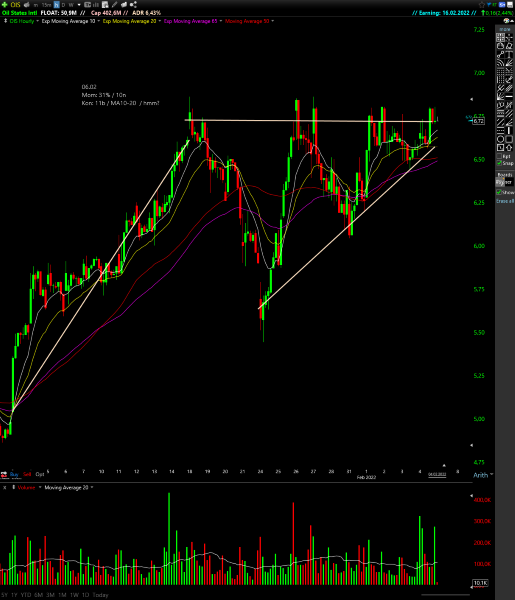Click the more link above drawing tools

[505, 29]
